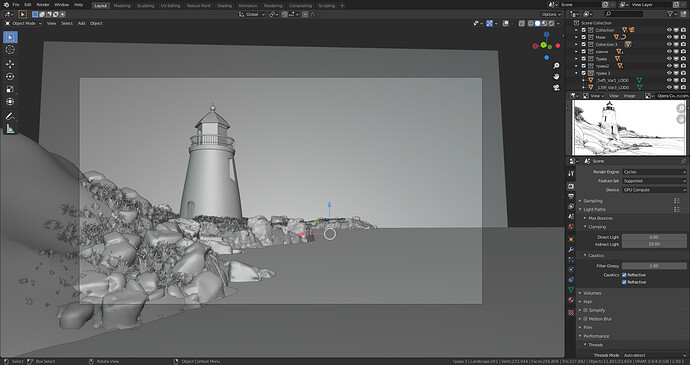Image resolution: width=690 pixels, height=365 pixels.
Task: Activate the Move tool
Action: (10, 64)
